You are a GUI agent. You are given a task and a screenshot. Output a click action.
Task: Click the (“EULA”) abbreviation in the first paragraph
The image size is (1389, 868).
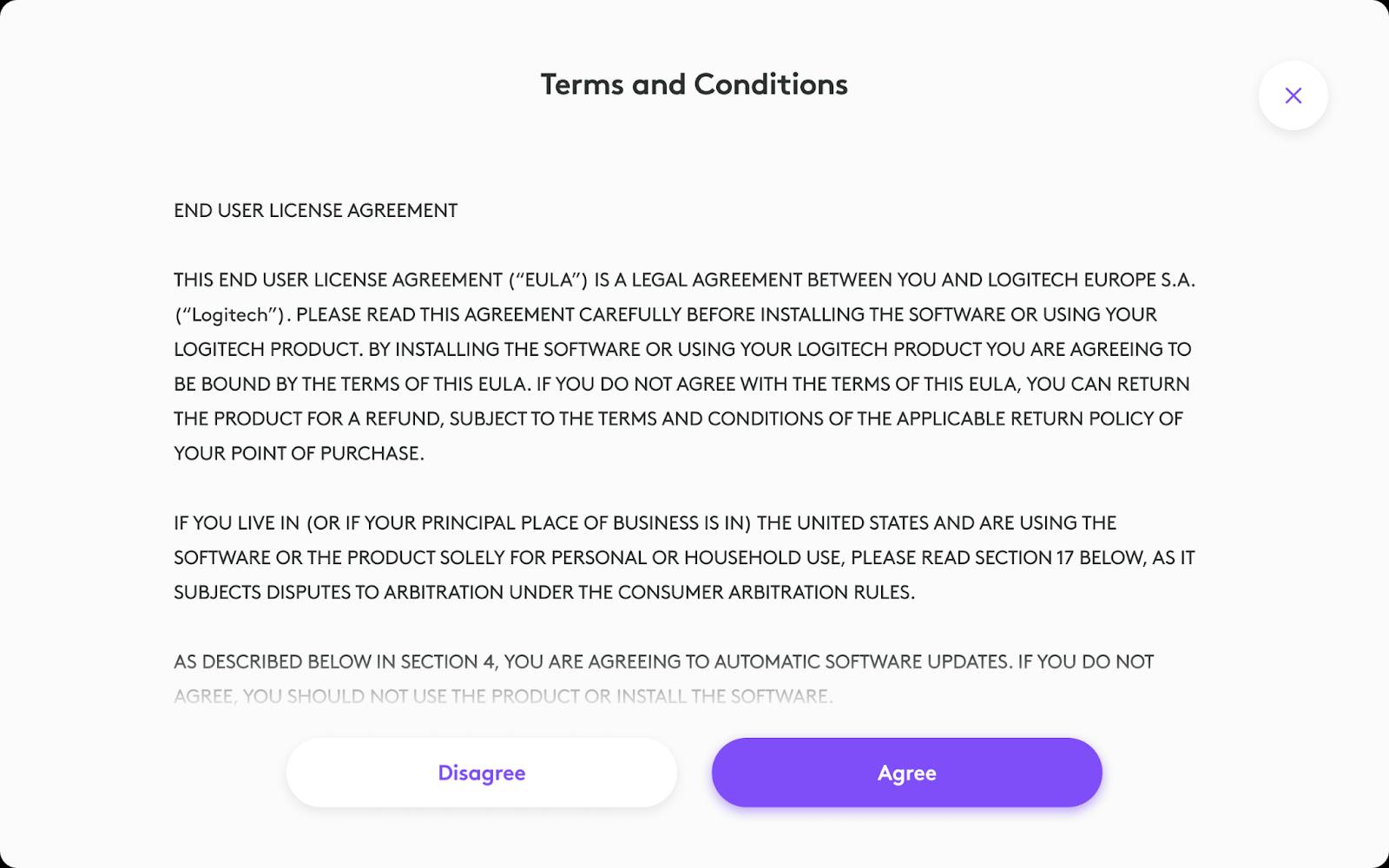tap(548, 280)
